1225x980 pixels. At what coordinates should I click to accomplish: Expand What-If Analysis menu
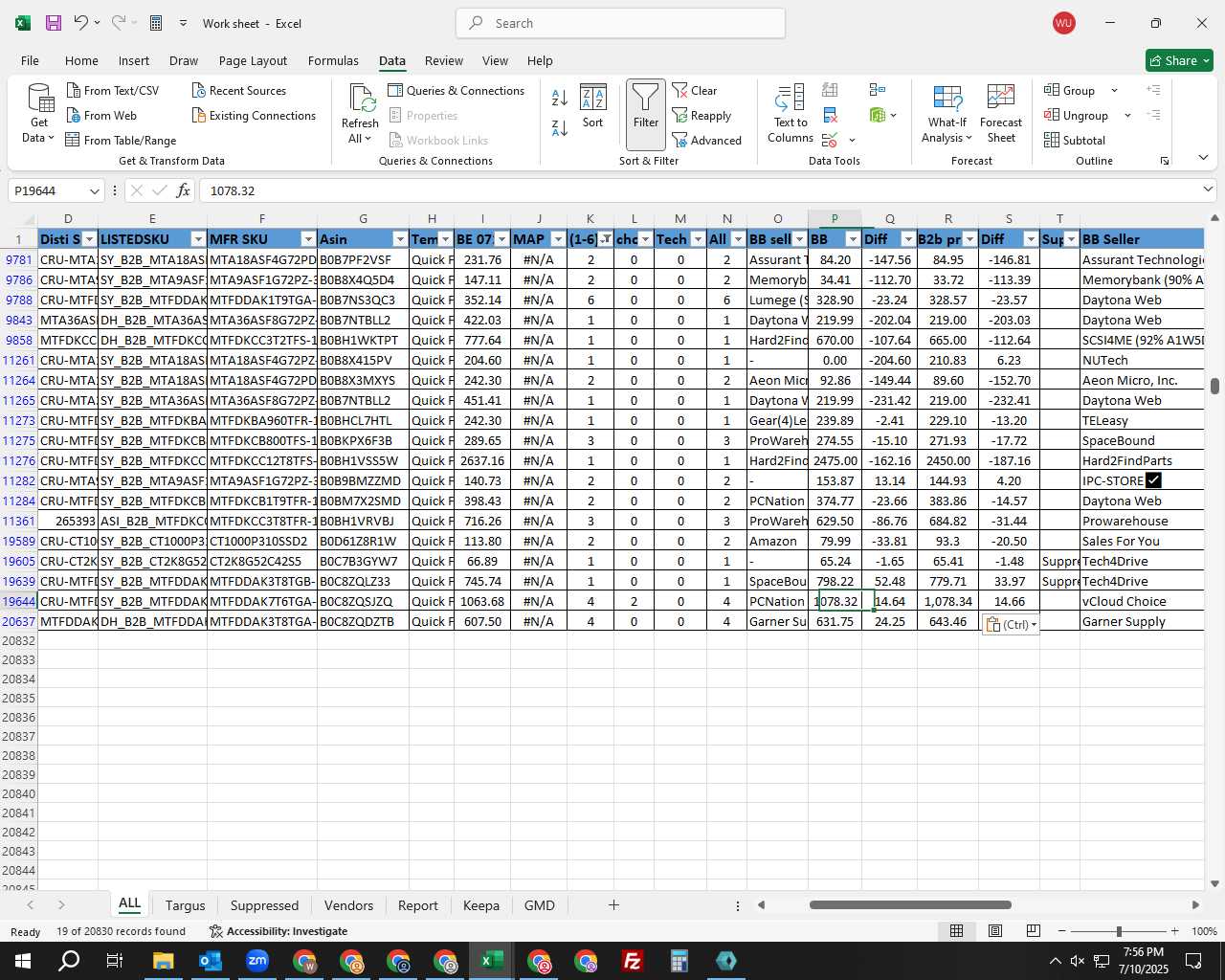click(947, 114)
